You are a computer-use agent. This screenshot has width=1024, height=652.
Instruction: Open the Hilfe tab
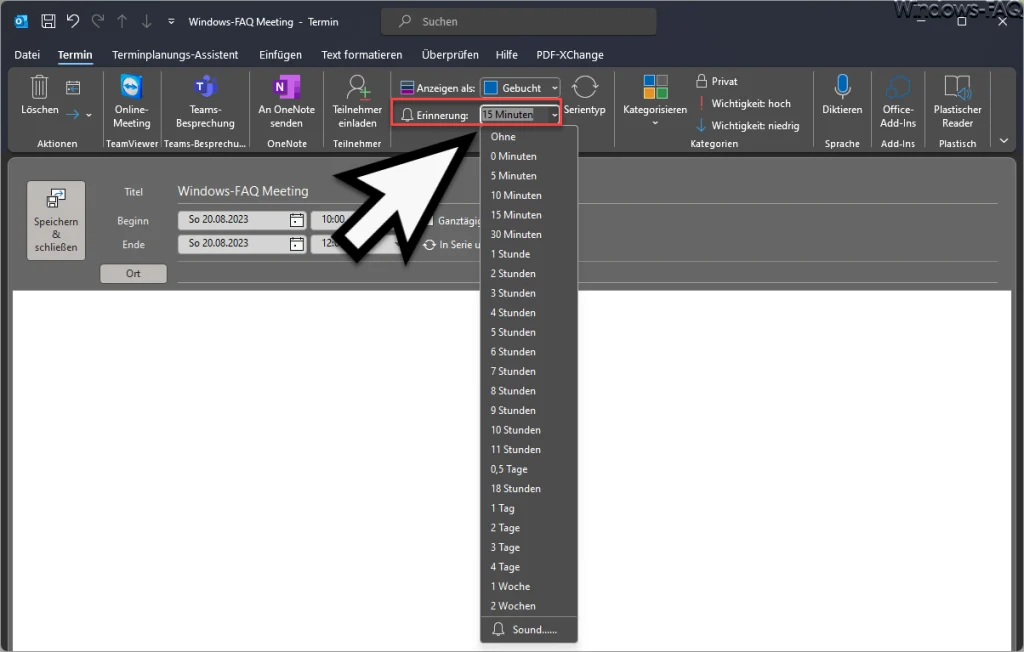click(506, 55)
